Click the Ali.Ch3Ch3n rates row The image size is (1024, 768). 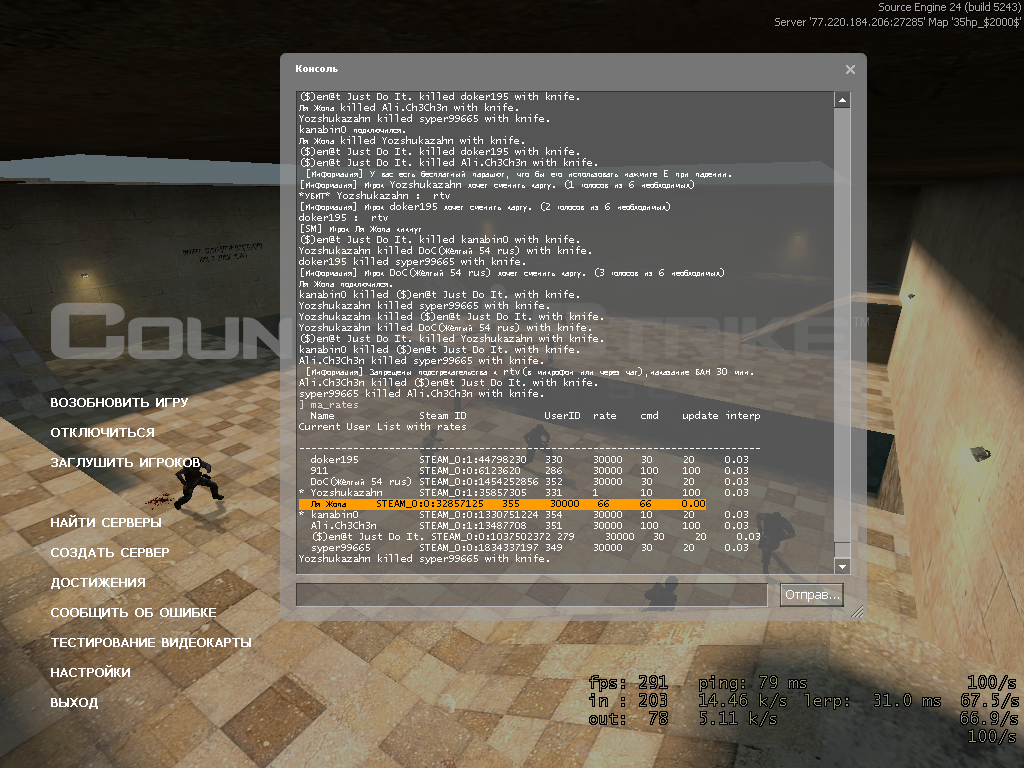(530, 526)
